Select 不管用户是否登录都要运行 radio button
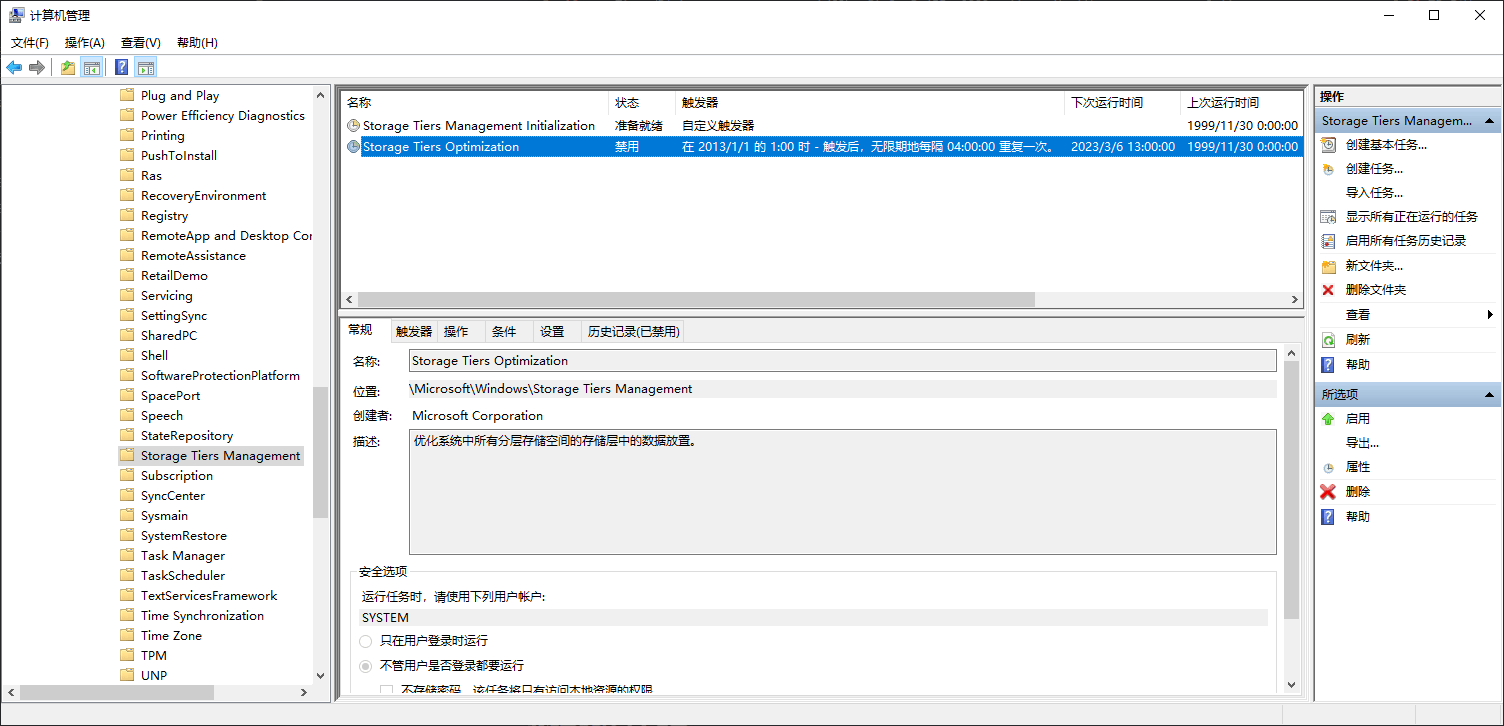 (x=366, y=666)
